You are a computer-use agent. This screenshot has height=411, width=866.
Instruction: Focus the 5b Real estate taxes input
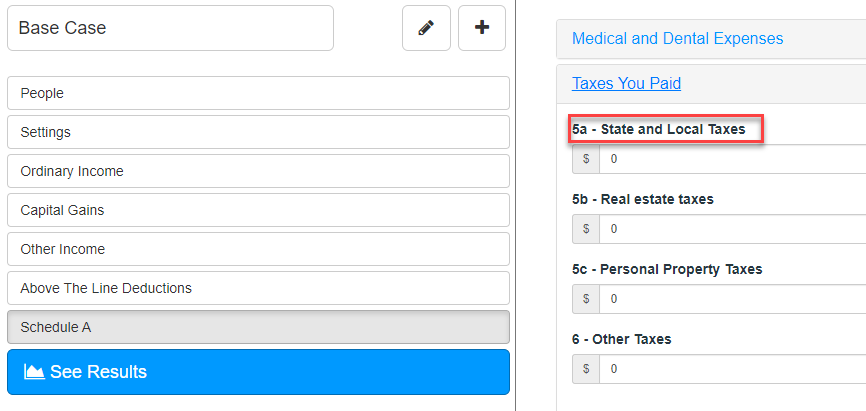pyautogui.click(x=733, y=229)
